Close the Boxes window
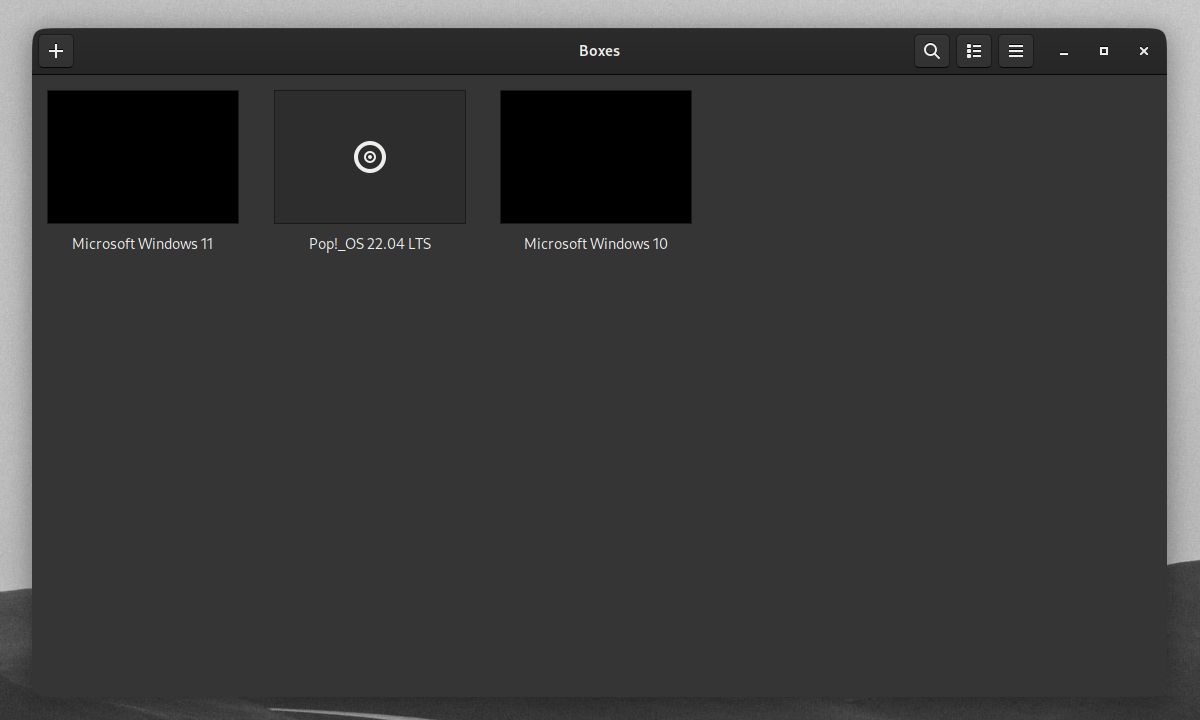The image size is (1200, 720). pos(1144,51)
